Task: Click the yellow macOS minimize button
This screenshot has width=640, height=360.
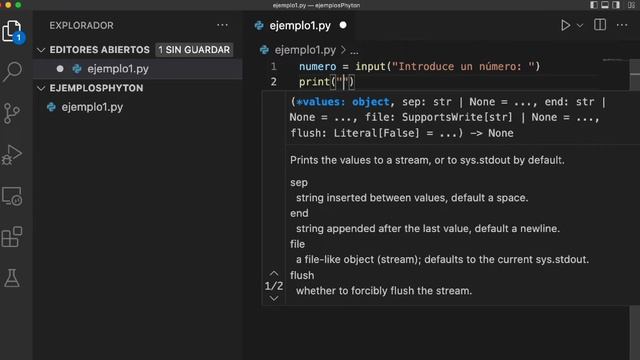Action: [8, 5]
